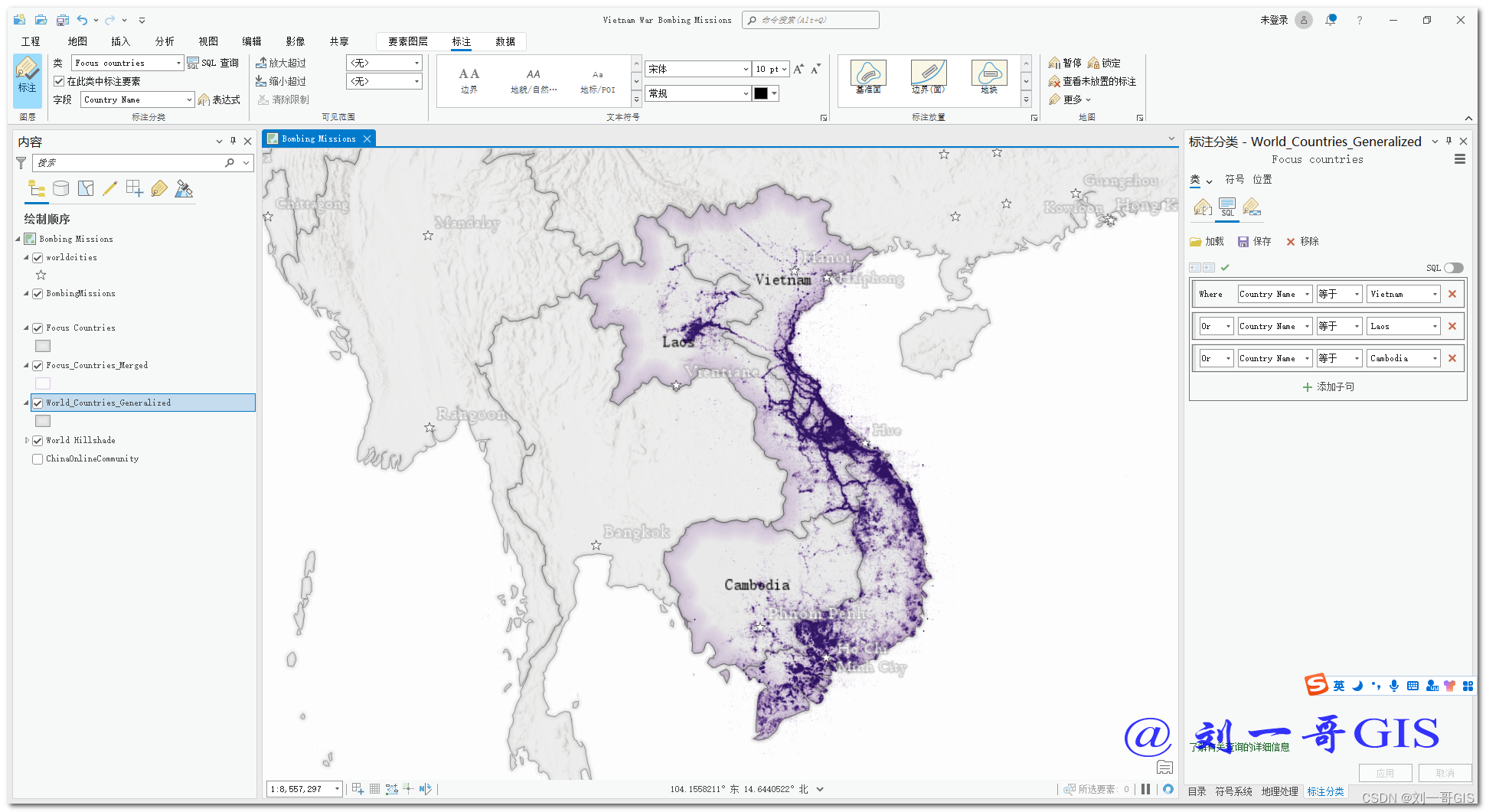Open the 分析 ribbon tab

[165, 41]
